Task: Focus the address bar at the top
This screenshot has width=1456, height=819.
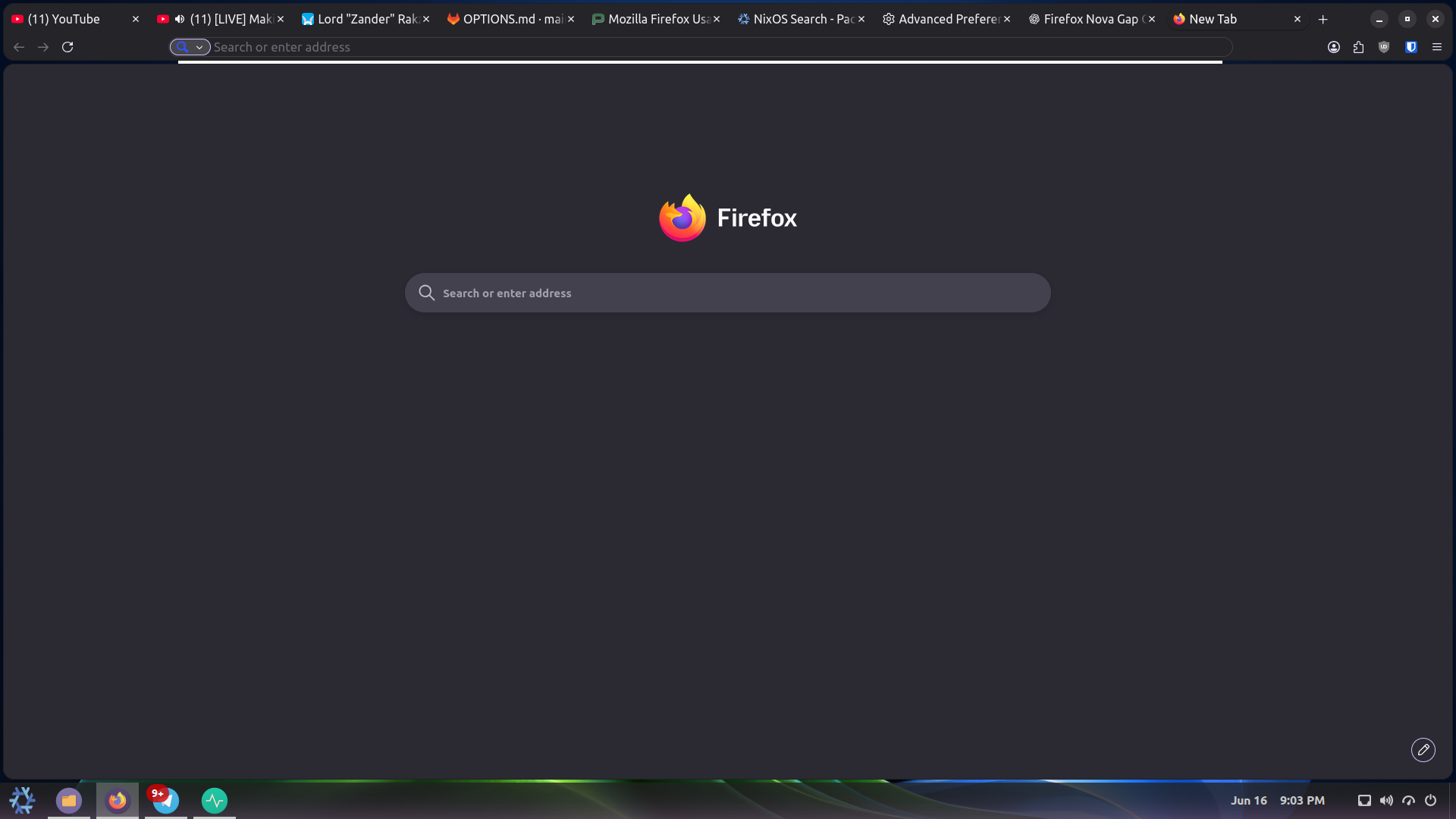Action: (x=701, y=47)
